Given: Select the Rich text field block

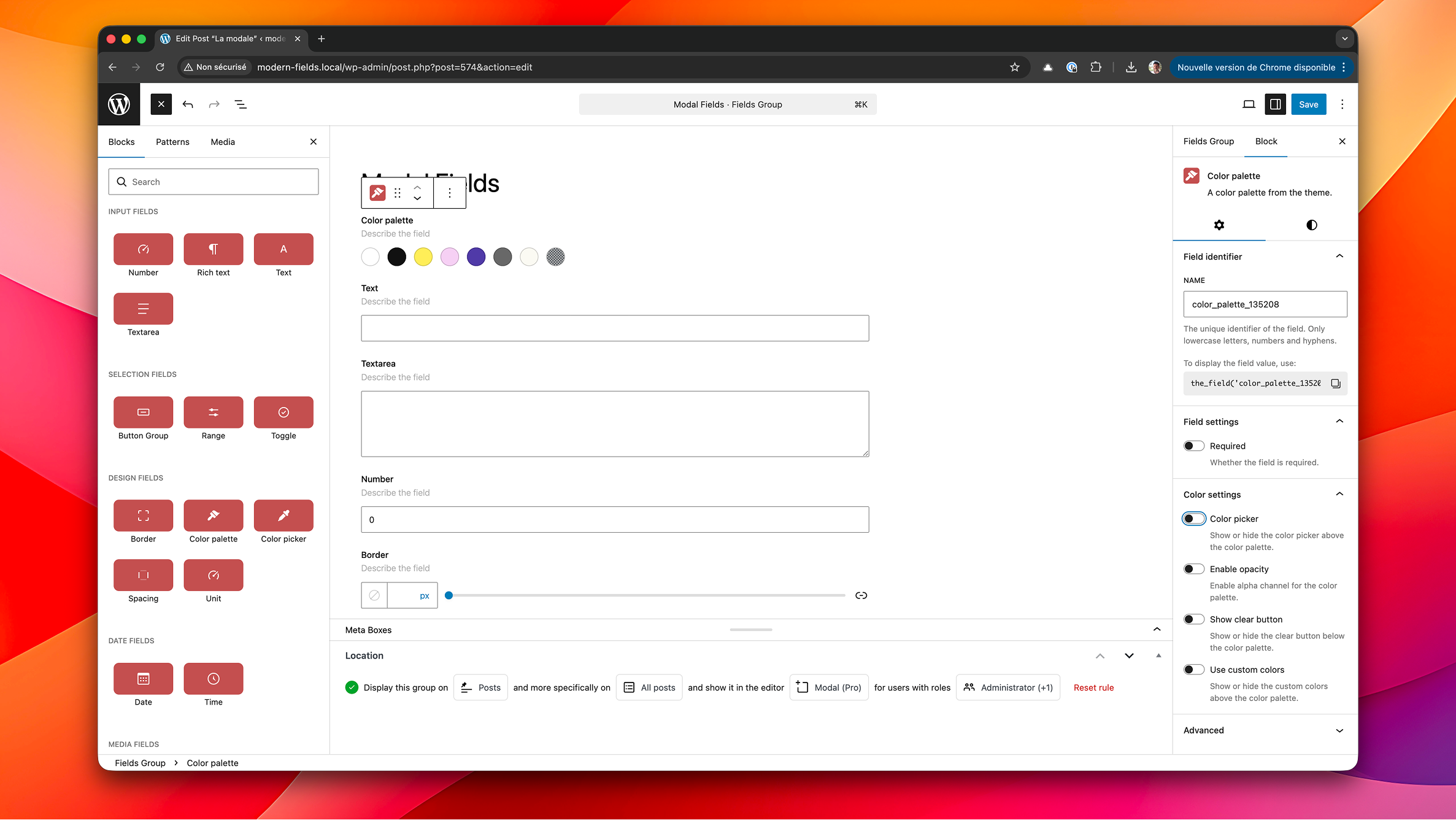Looking at the screenshot, I should pos(213,249).
